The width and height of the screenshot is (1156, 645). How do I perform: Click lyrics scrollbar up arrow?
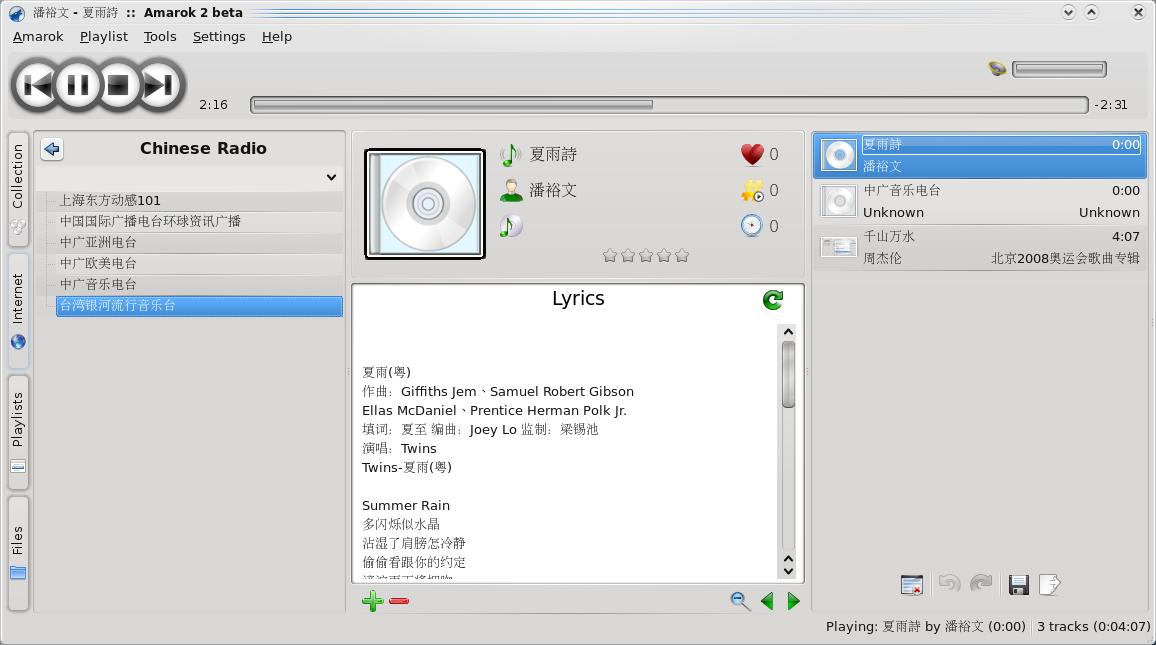[788, 332]
